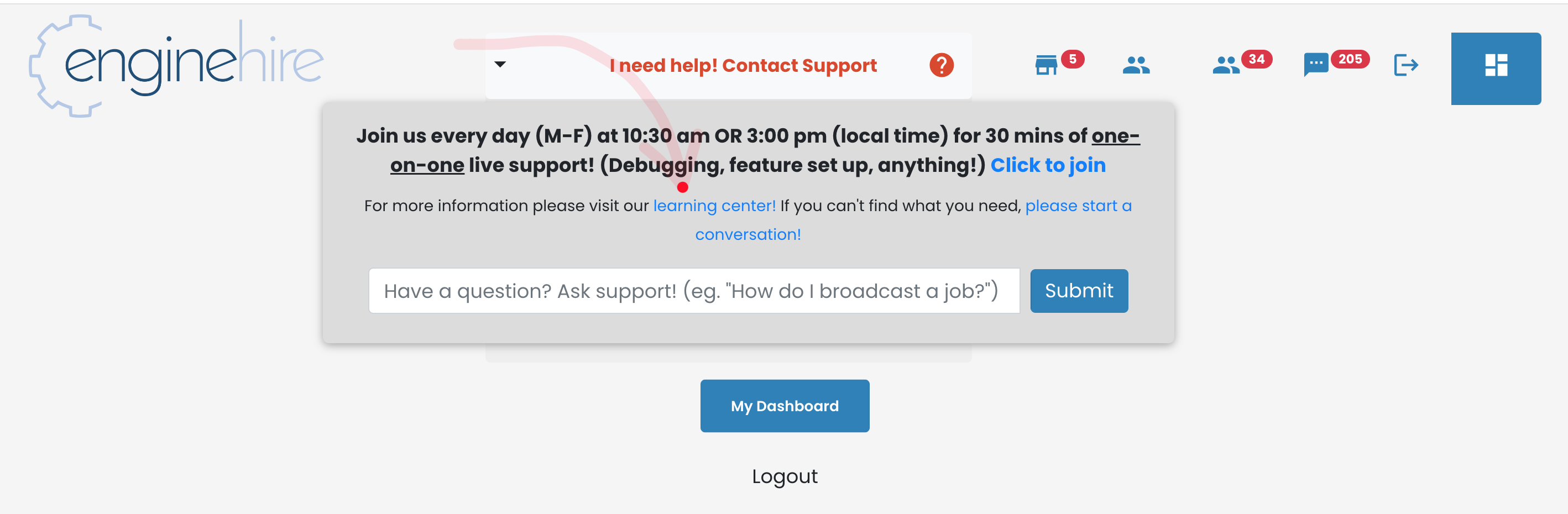Click the red 34 notification badge

coord(1256,59)
